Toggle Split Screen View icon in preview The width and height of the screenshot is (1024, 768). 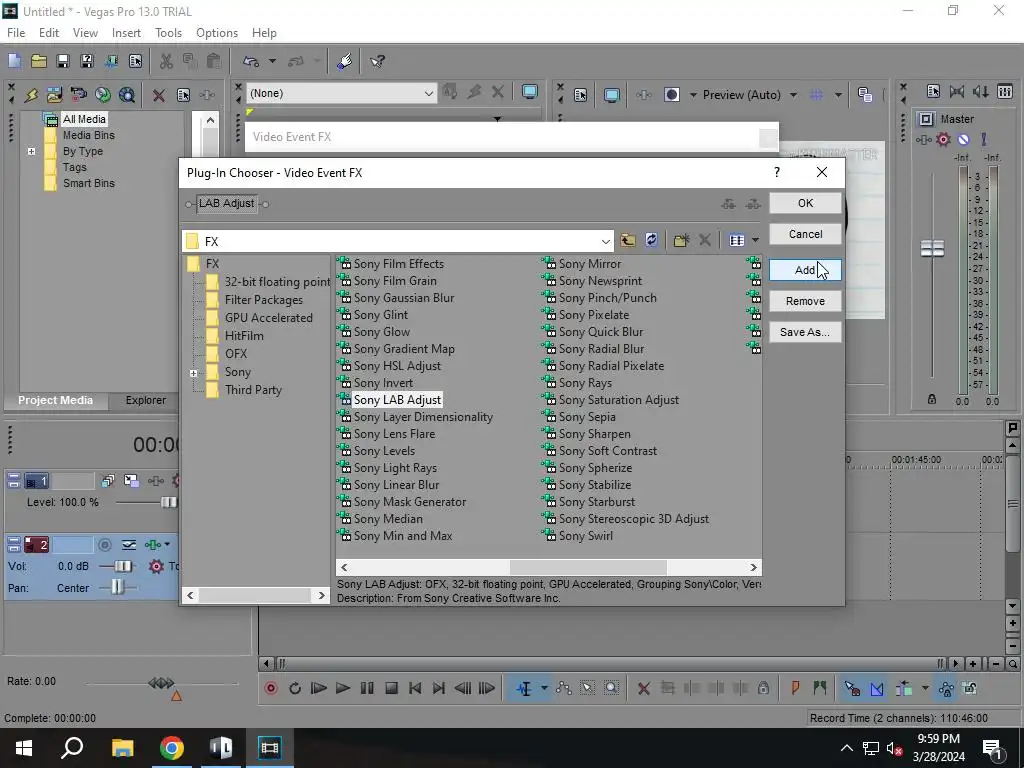(x=672, y=95)
